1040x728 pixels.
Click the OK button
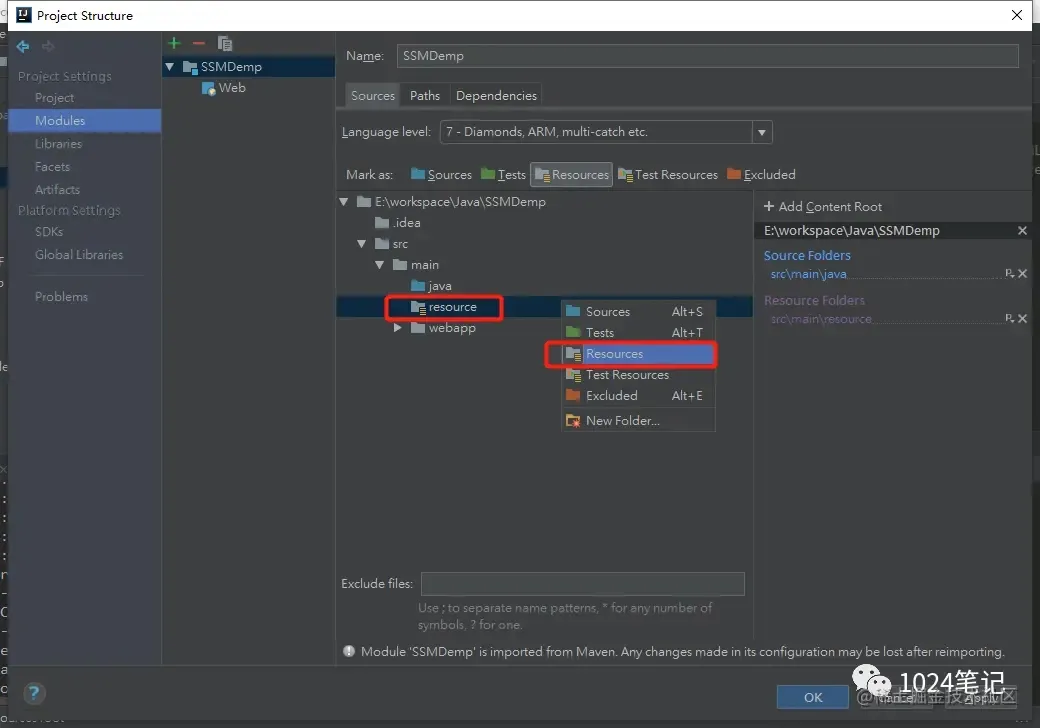click(x=812, y=697)
